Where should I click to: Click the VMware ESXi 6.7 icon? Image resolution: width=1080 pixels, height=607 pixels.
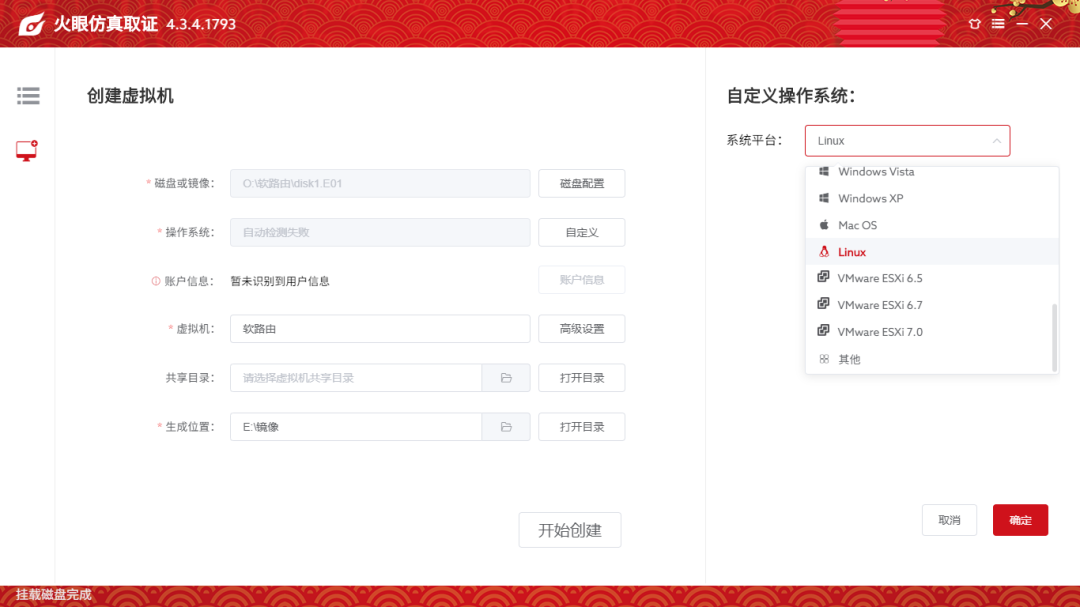tap(823, 304)
